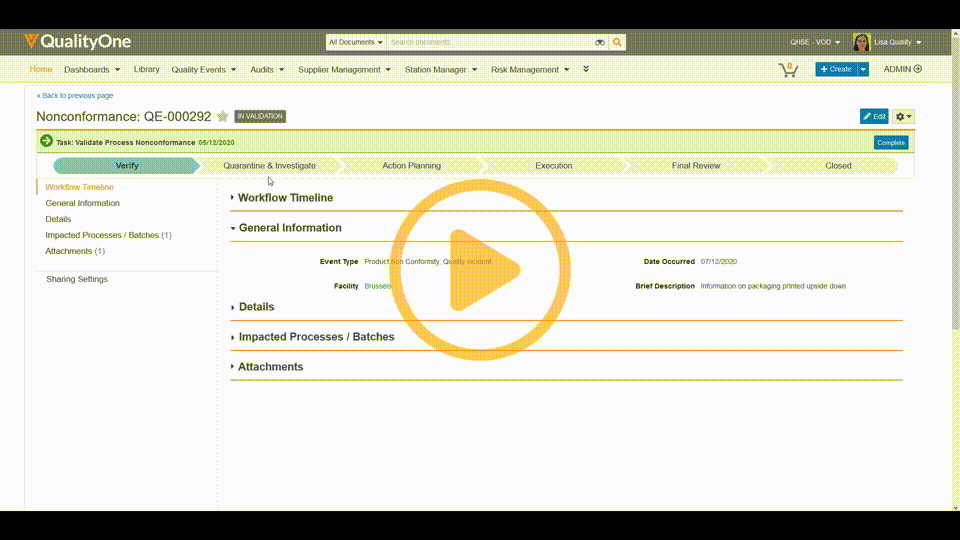Click the 'Information on packaging printed upside down' text
960x540 pixels.
[773, 286]
